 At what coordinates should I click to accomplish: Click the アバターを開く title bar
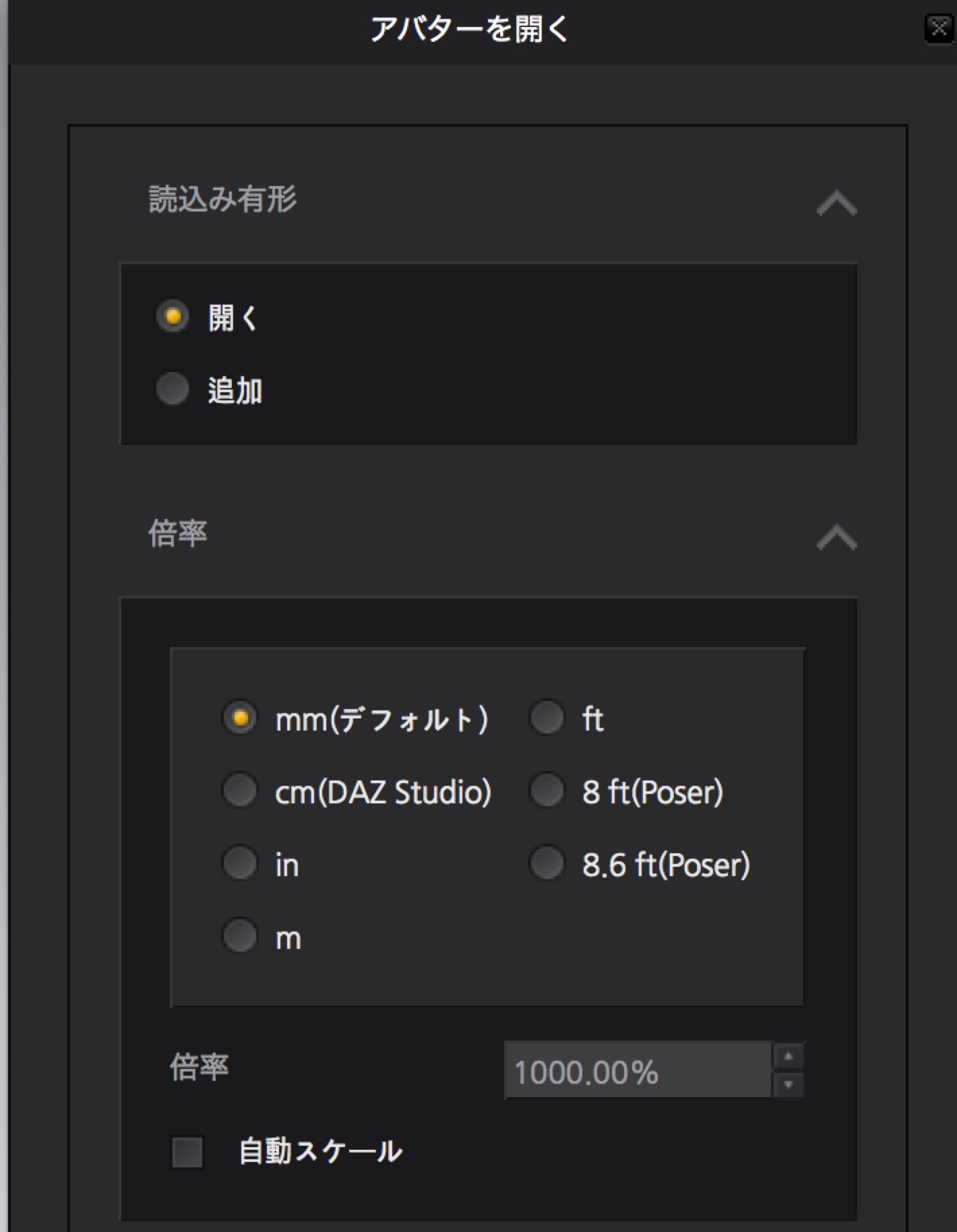469,30
